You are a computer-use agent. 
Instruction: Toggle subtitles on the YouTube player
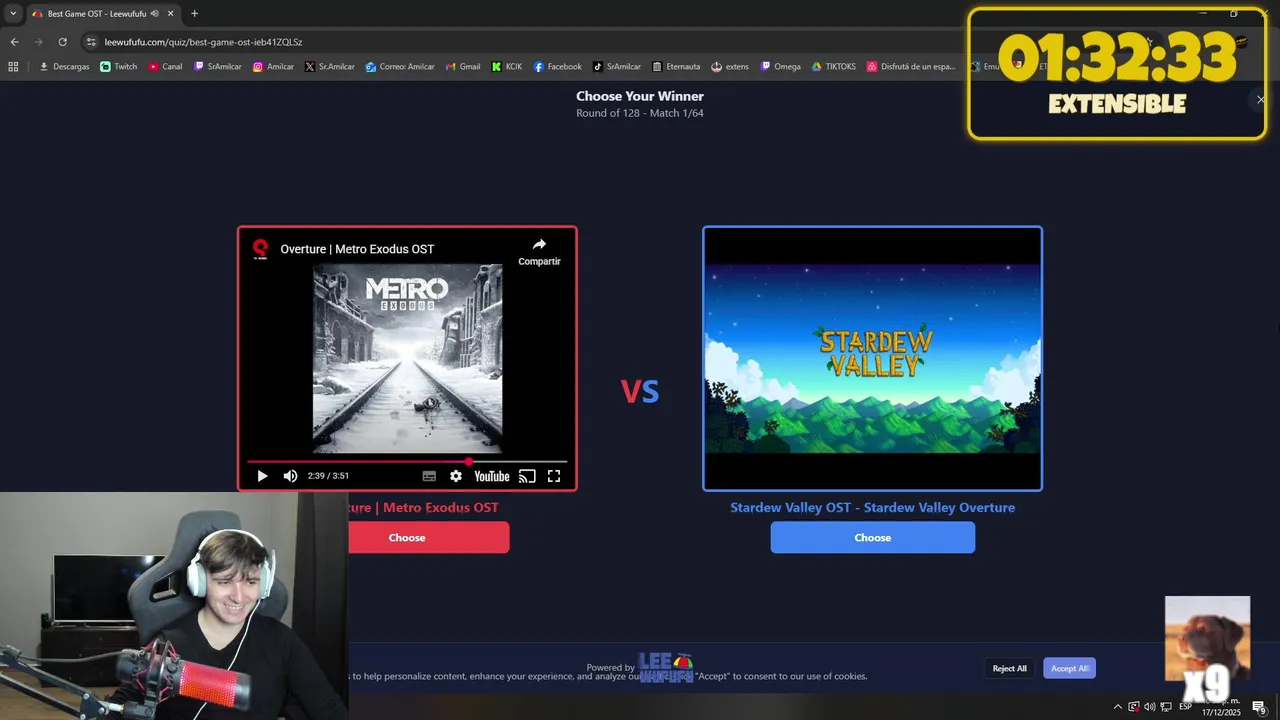pyautogui.click(x=429, y=476)
